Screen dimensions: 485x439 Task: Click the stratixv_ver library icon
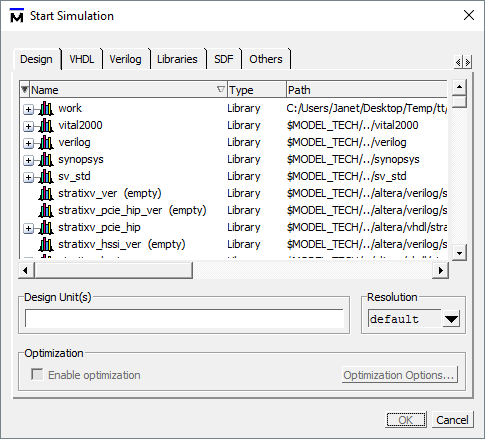tap(46, 194)
